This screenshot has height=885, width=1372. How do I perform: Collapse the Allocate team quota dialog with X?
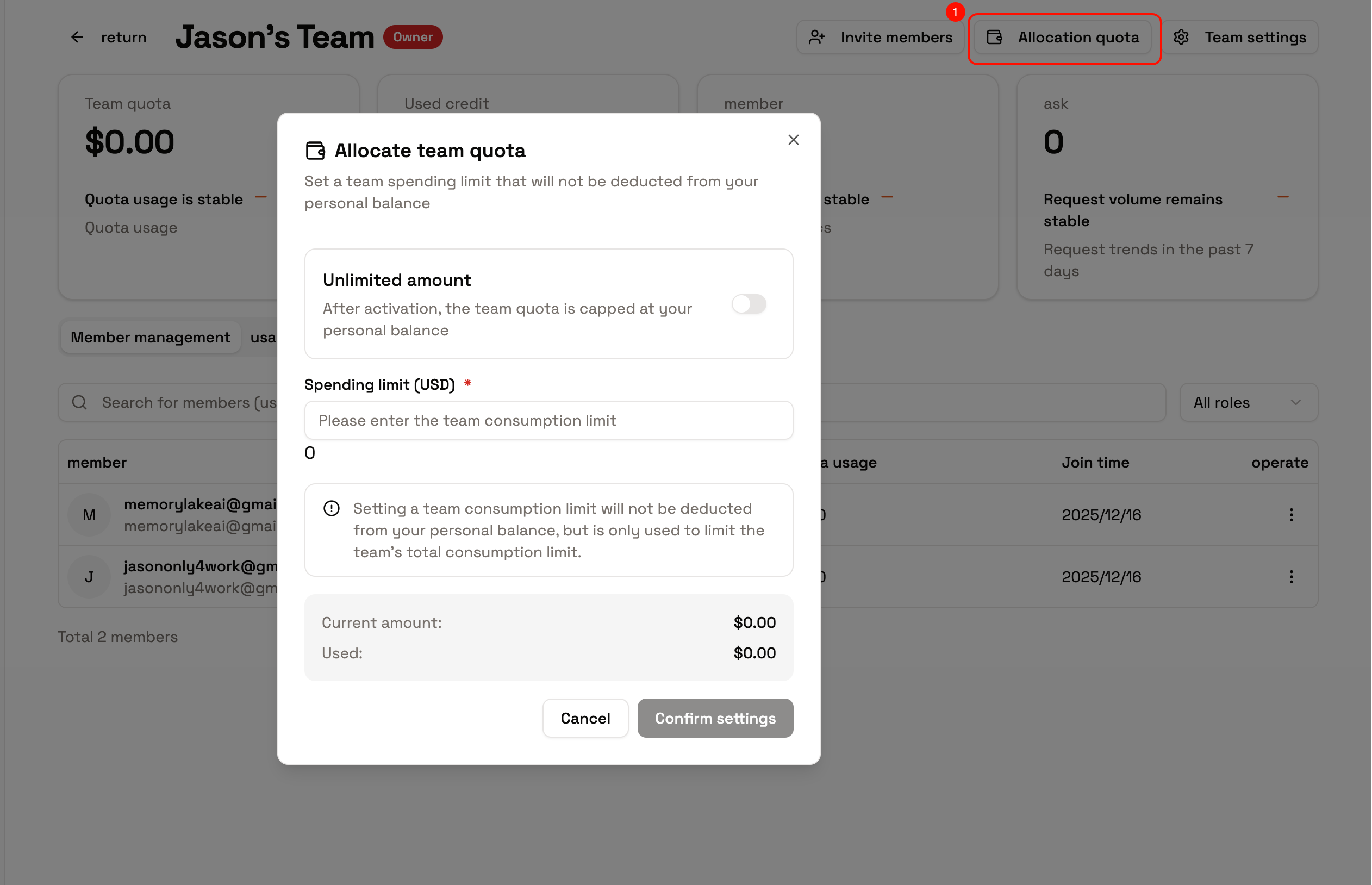coord(794,140)
